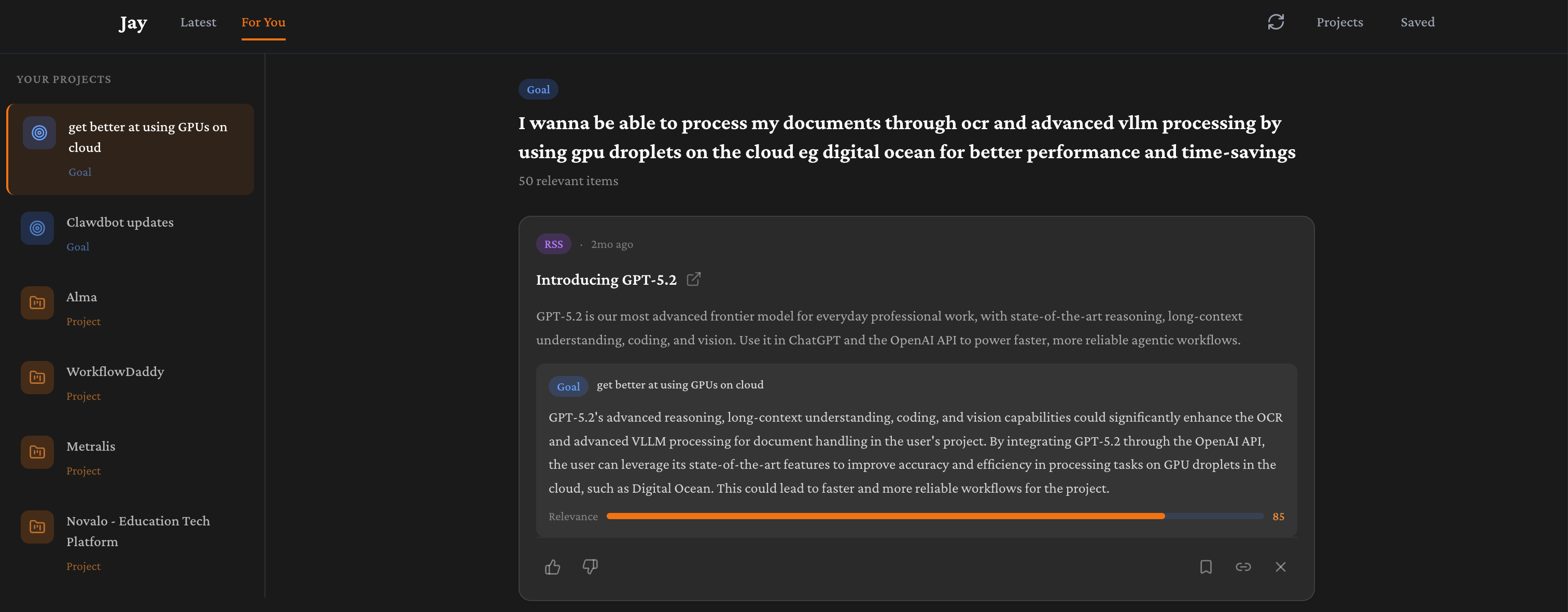
Task: Bookmark the GPT-5.2 article
Action: pyautogui.click(x=1205, y=567)
